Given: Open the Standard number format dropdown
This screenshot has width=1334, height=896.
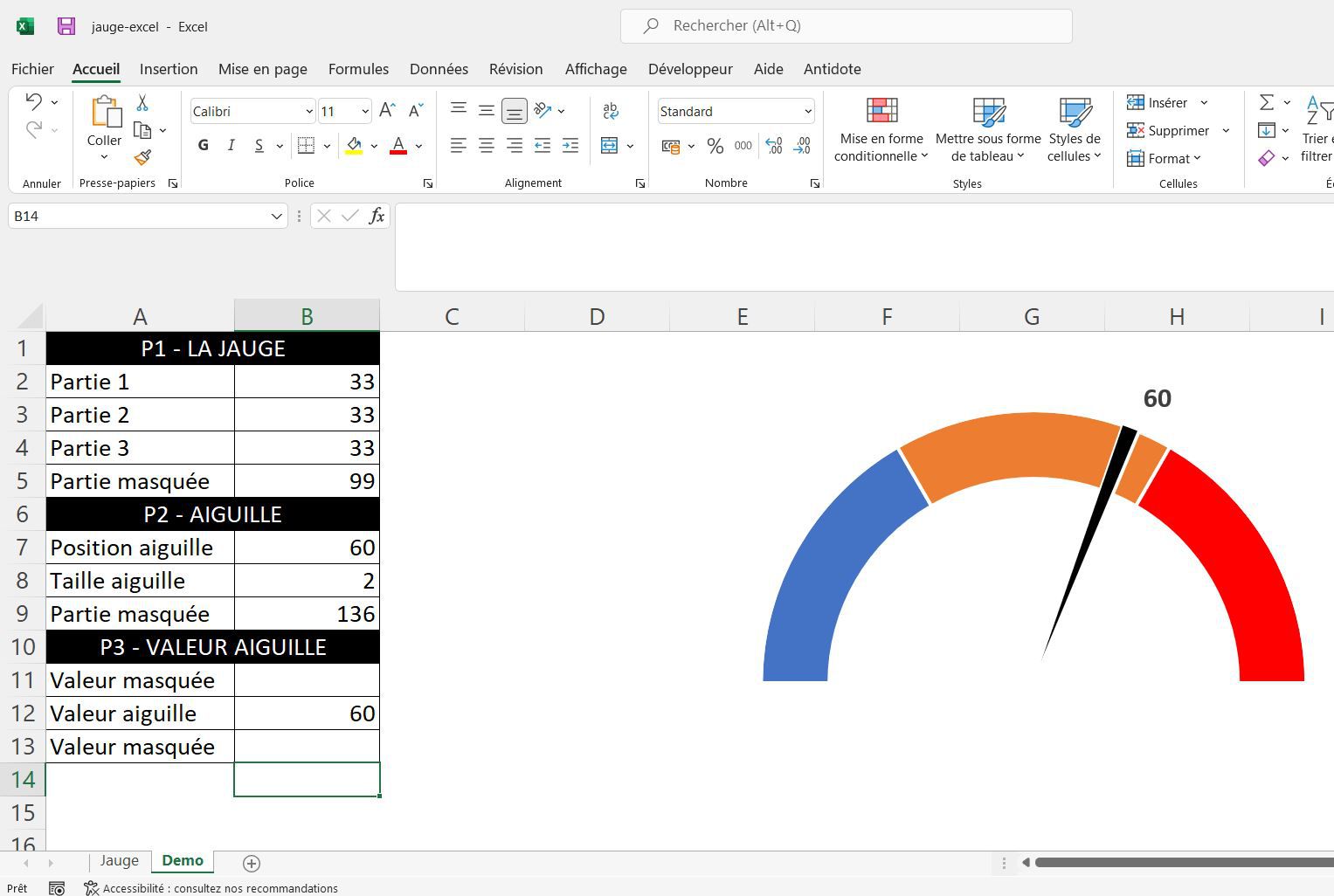Looking at the screenshot, I should [807, 111].
